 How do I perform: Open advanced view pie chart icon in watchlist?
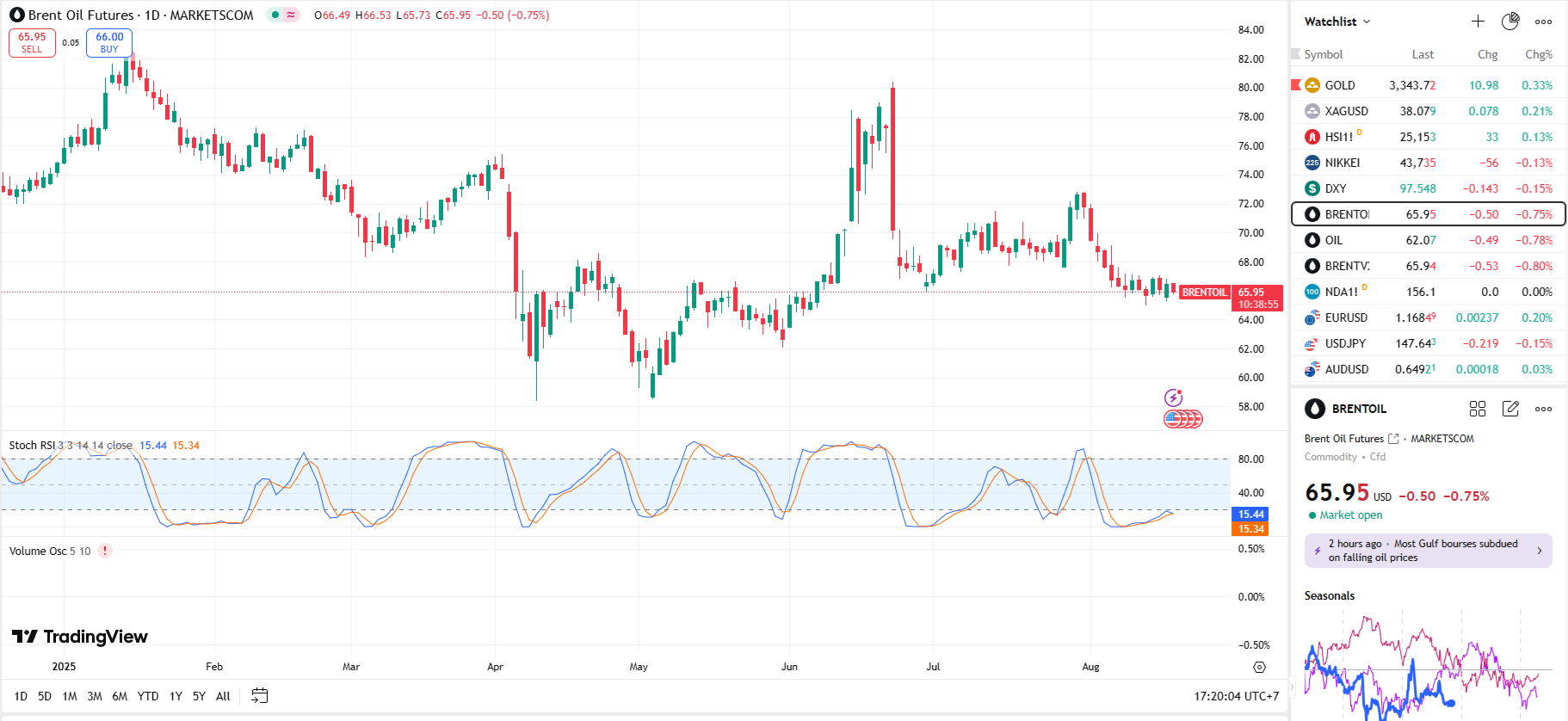point(1510,22)
